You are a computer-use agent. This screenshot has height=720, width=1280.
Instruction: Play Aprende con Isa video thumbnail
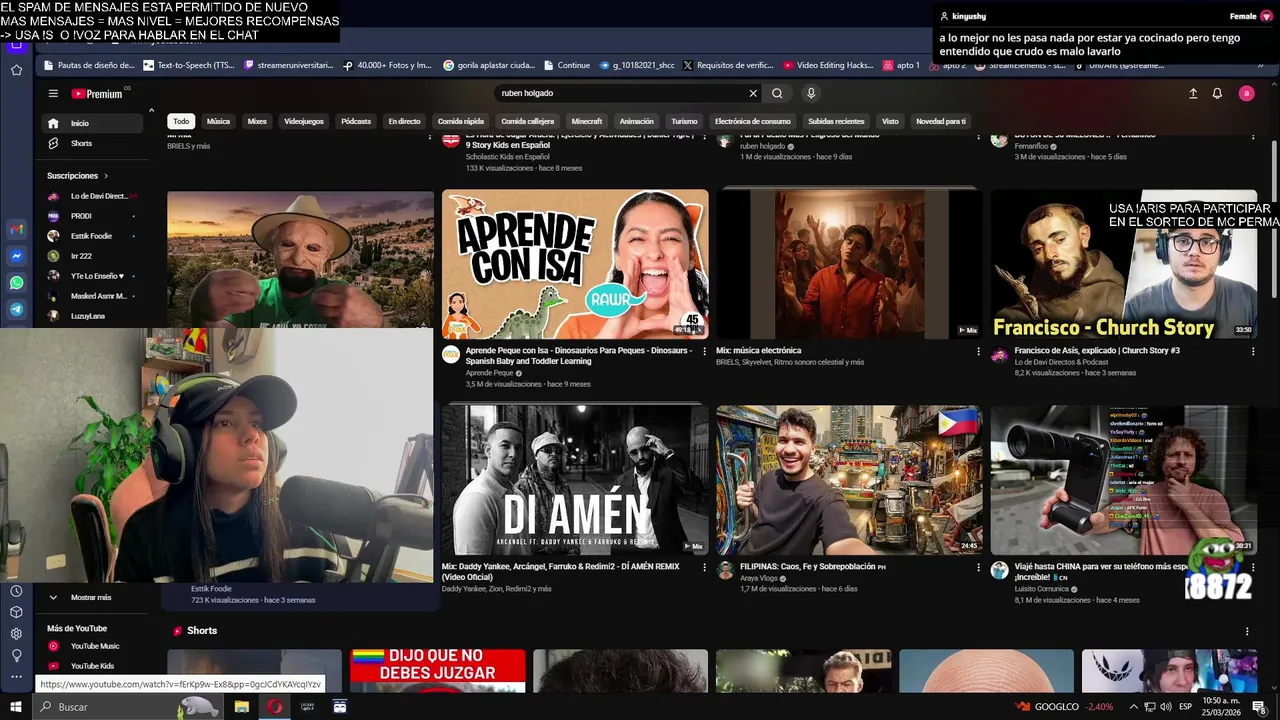[x=575, y=264]
